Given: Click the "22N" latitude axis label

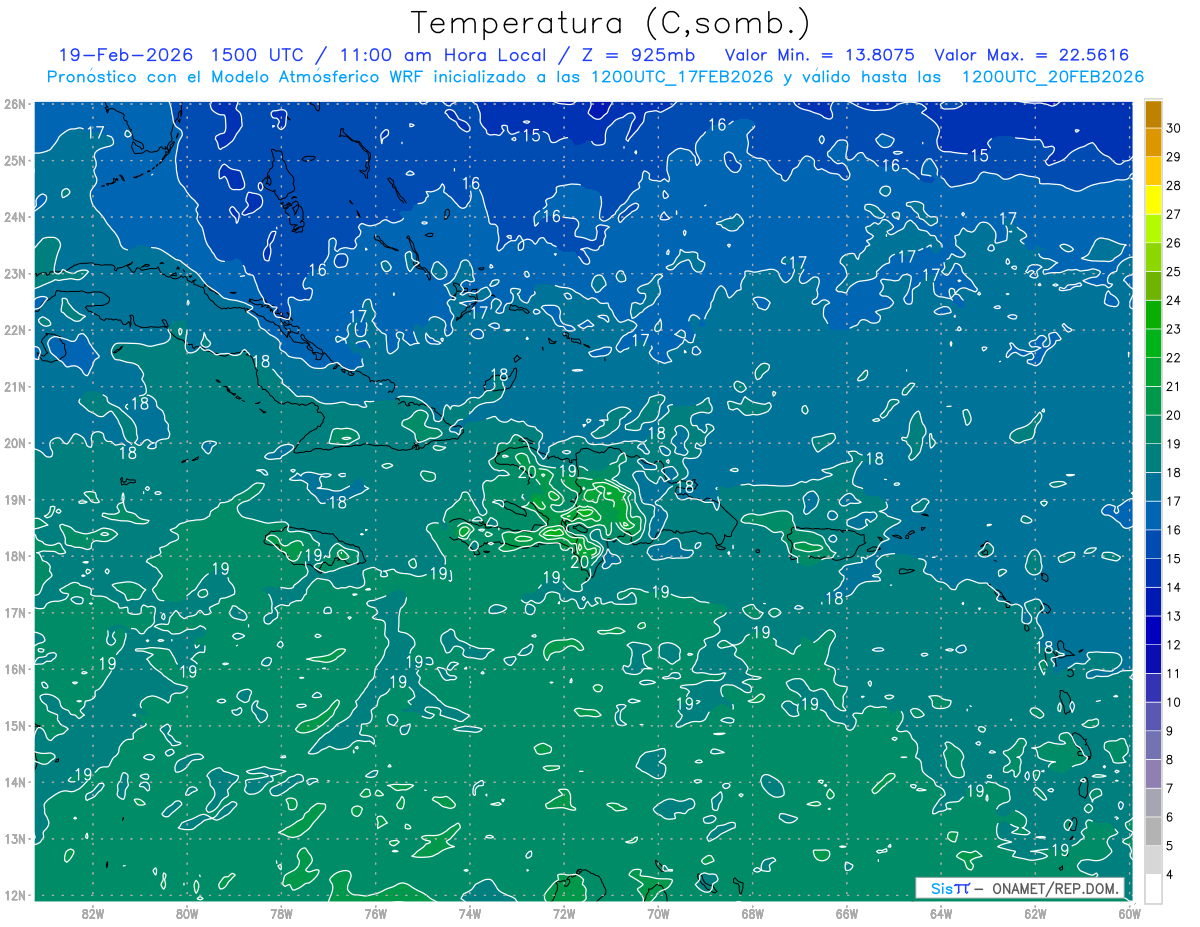Looking at the screenshot, I should point(15,330).
